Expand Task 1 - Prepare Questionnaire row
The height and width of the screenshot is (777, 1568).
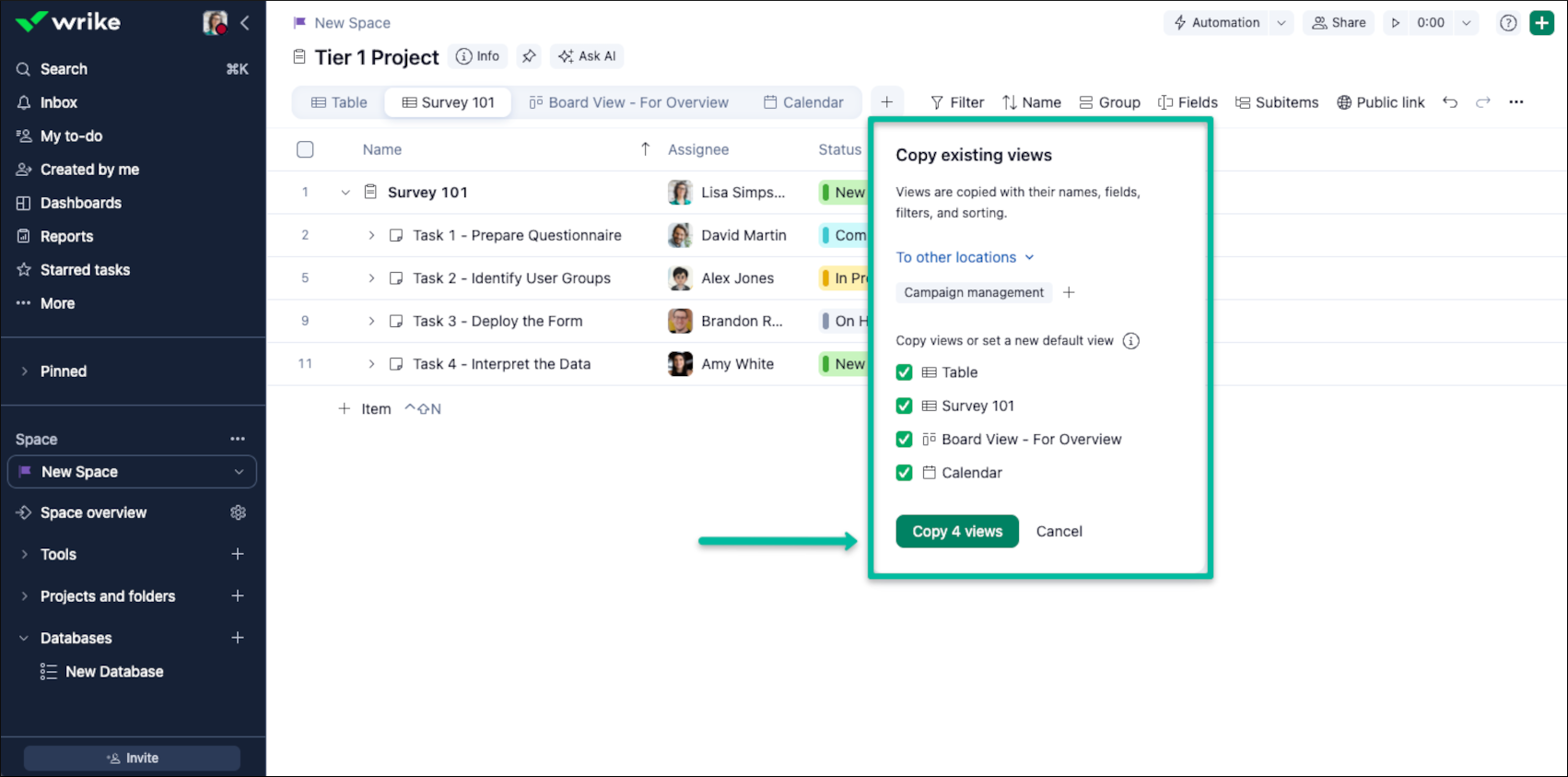pyautogui.click(x=371, y=235)
